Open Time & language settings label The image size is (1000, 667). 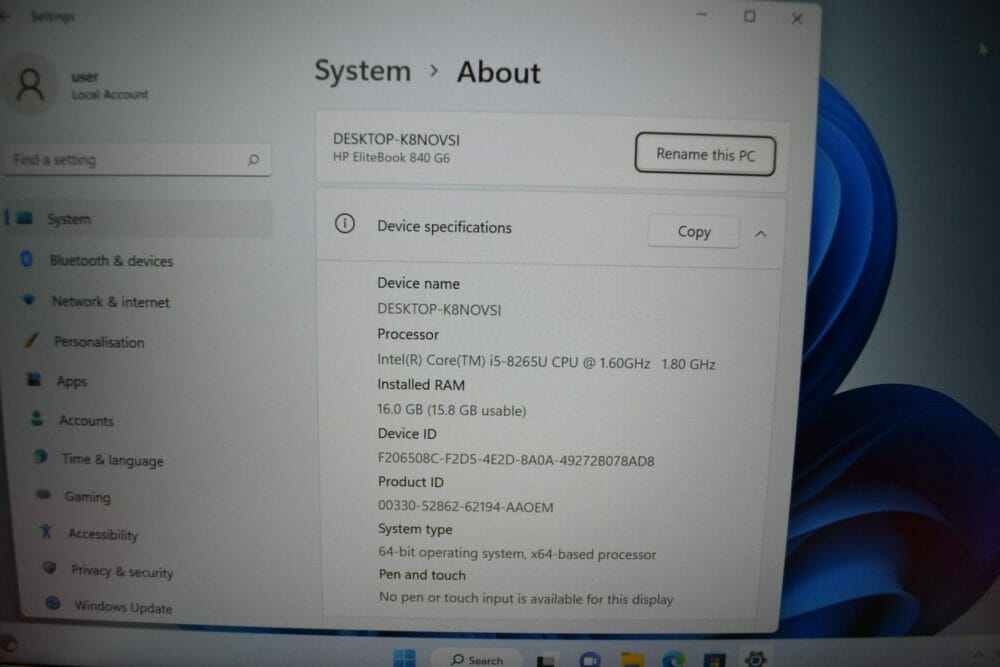tap(112, 460)
